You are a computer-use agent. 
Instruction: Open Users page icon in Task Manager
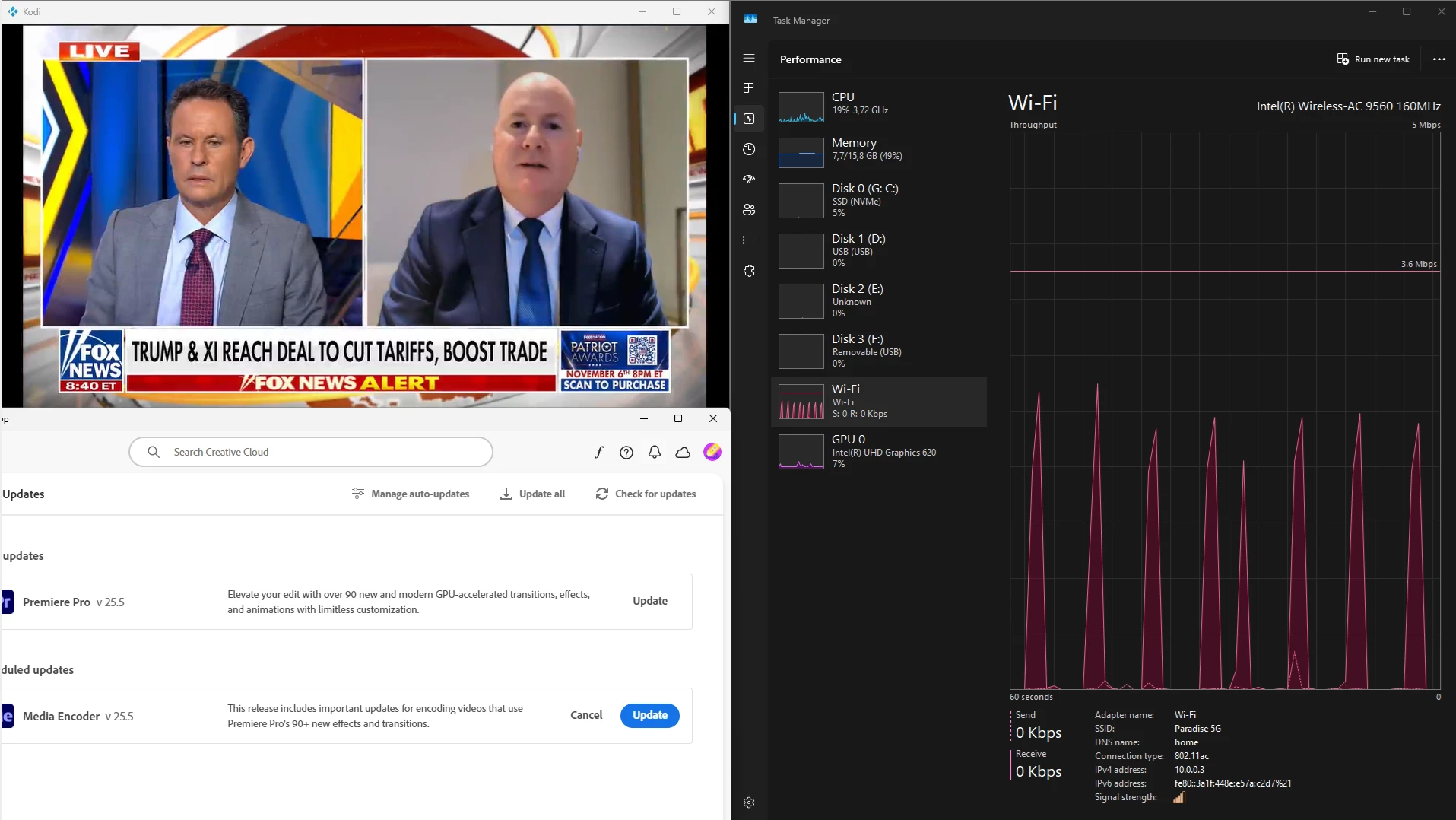tap(749, 210)
